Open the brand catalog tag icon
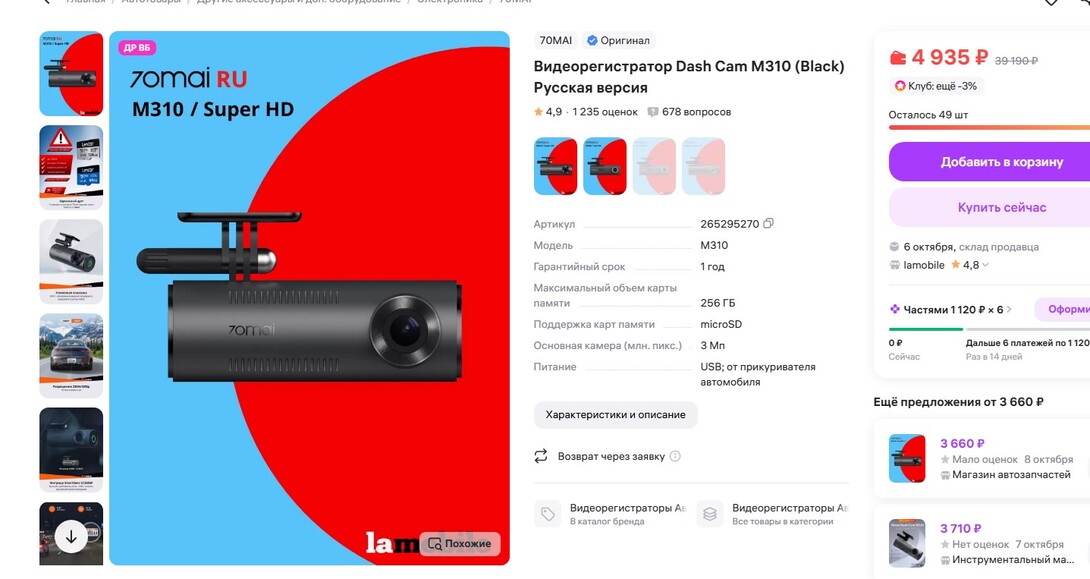The width and height of the screenshot is (1090, 579). pos(548,514)
